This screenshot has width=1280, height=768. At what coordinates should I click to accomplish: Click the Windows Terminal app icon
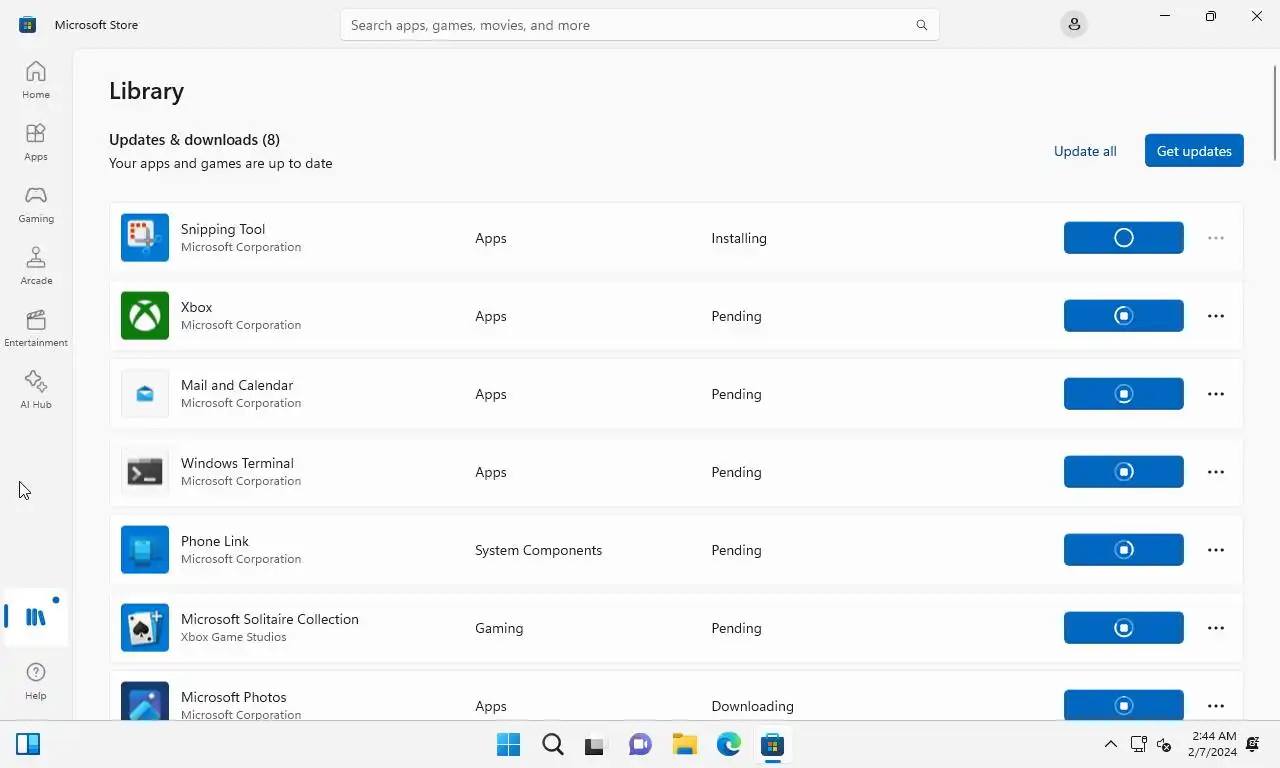tap(145, 472)
